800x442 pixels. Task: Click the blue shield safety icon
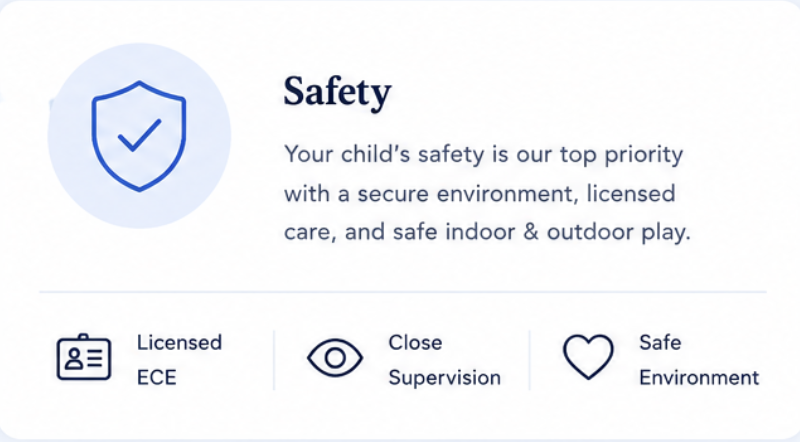(x=139, y=136)
